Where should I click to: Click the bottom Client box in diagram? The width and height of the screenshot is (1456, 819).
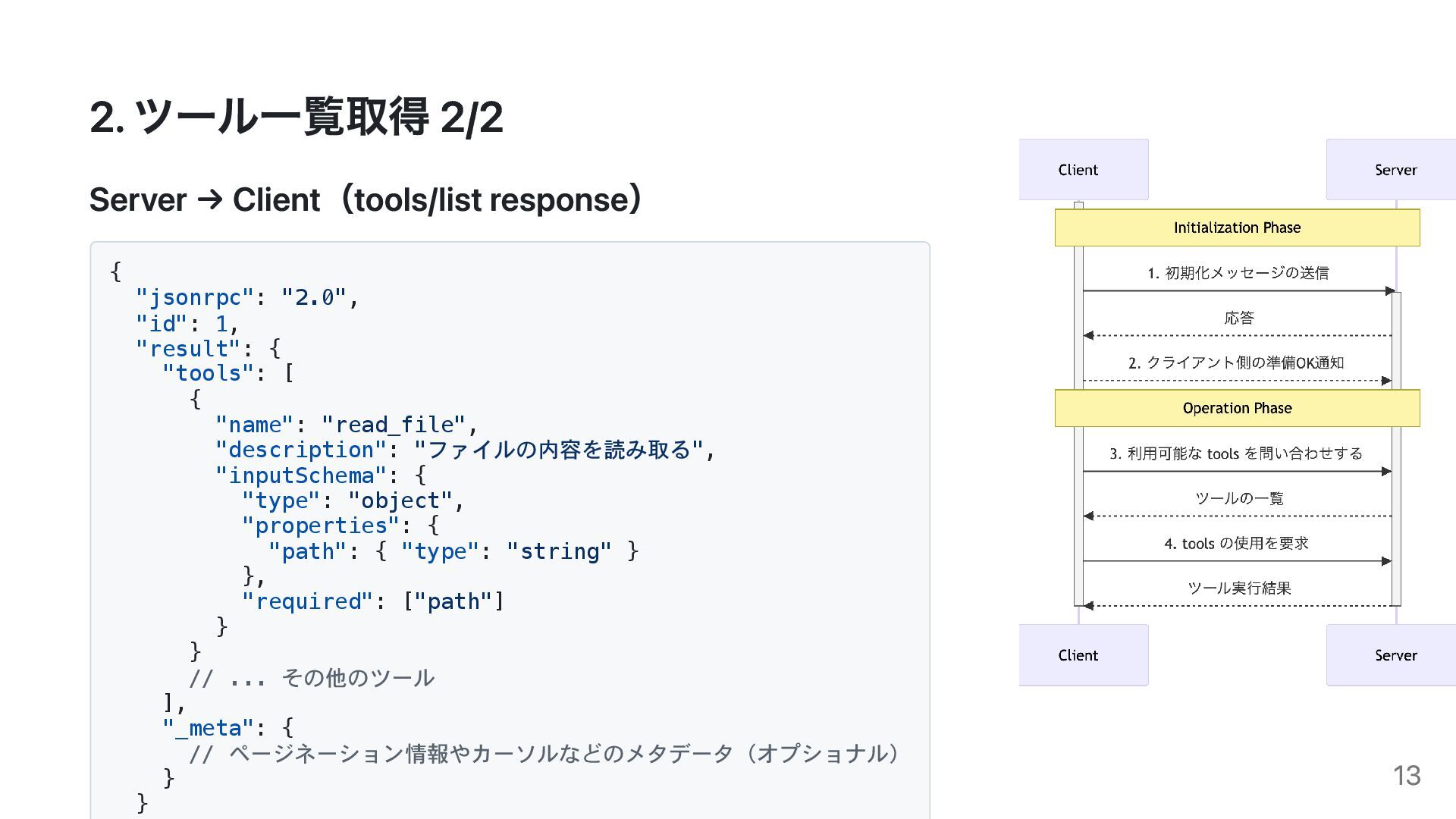(x=1082, y=655)
